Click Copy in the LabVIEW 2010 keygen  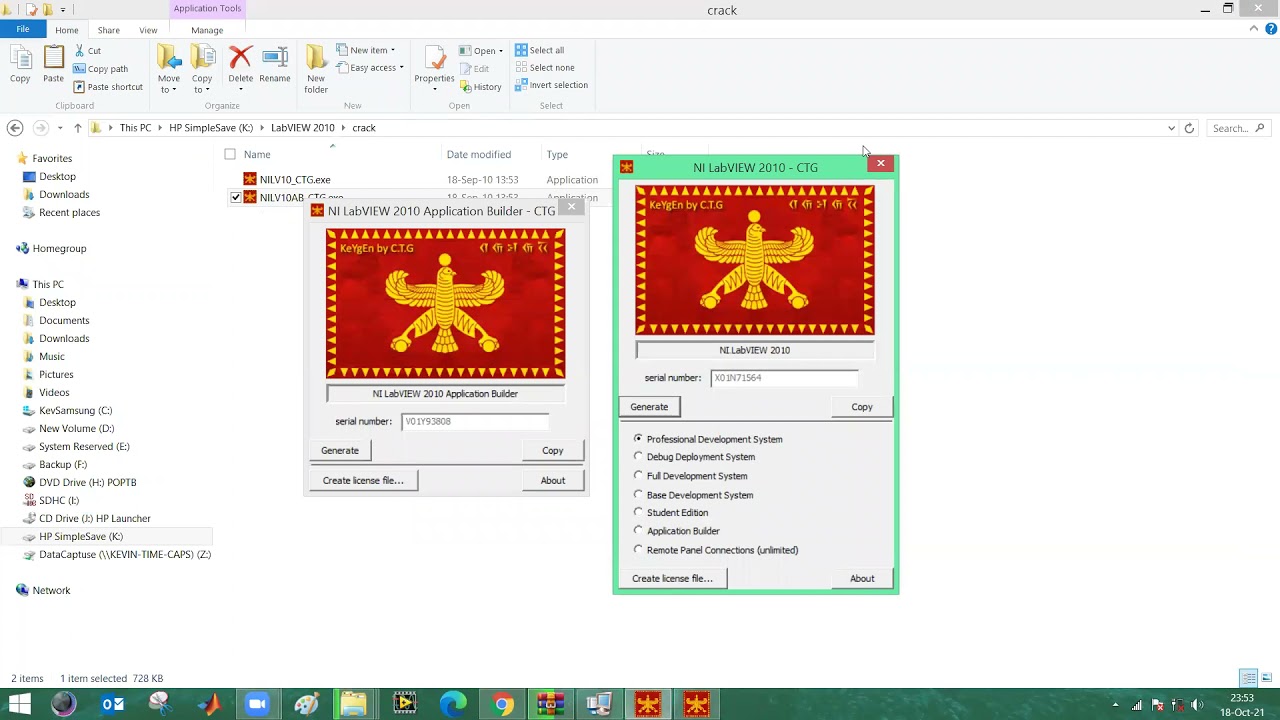(x=862, y=407)
